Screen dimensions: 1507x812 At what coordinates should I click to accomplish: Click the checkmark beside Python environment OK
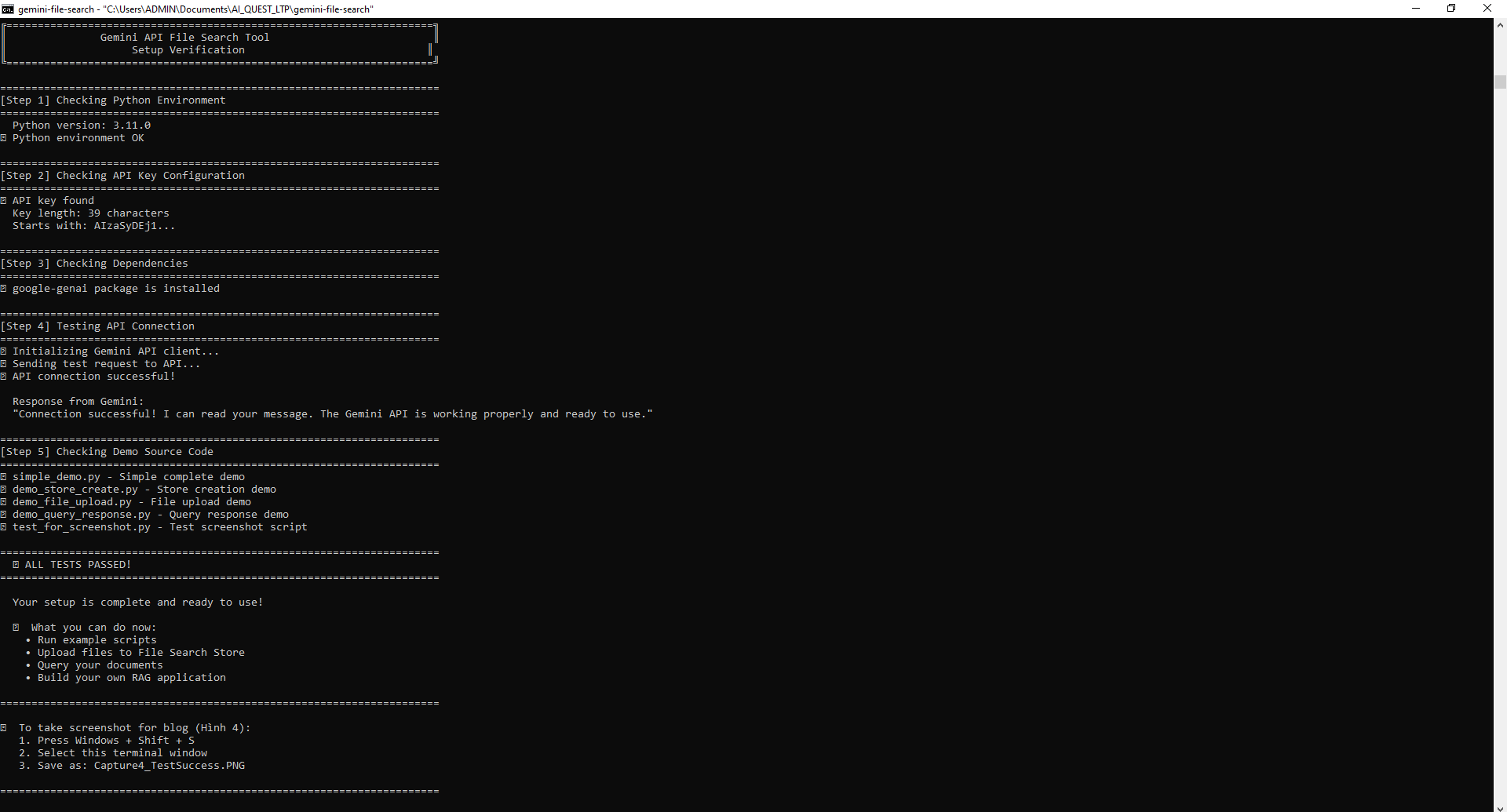point(4,137)
